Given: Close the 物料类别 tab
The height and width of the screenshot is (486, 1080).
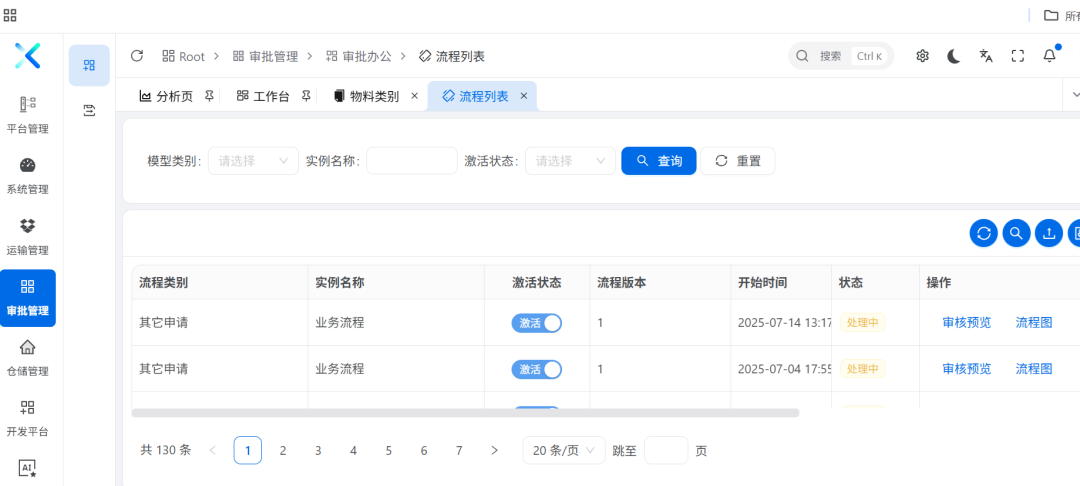Looking at the screenshot, I should click(x=414, y=96).
